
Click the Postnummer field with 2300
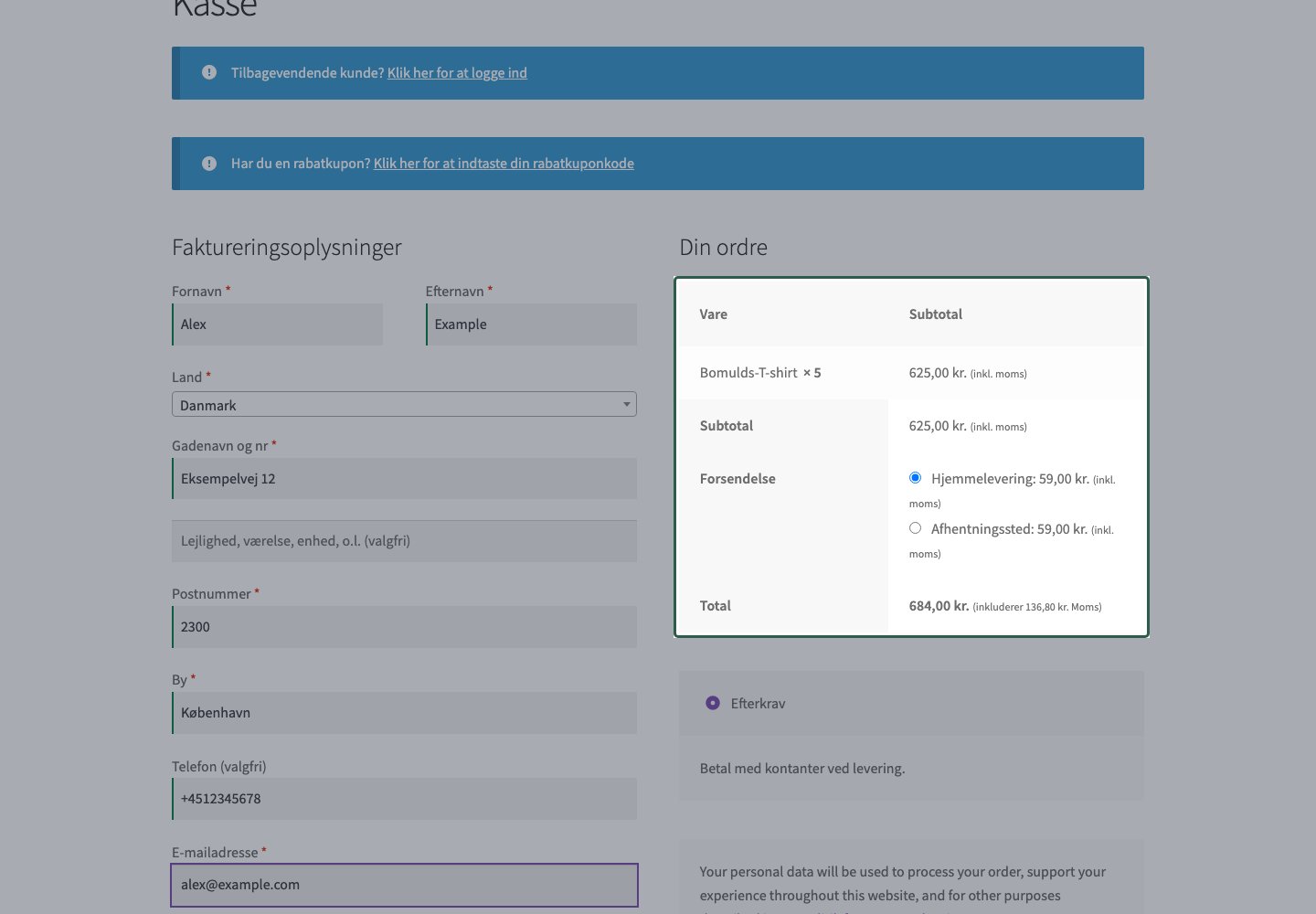[x=404, y=627]
